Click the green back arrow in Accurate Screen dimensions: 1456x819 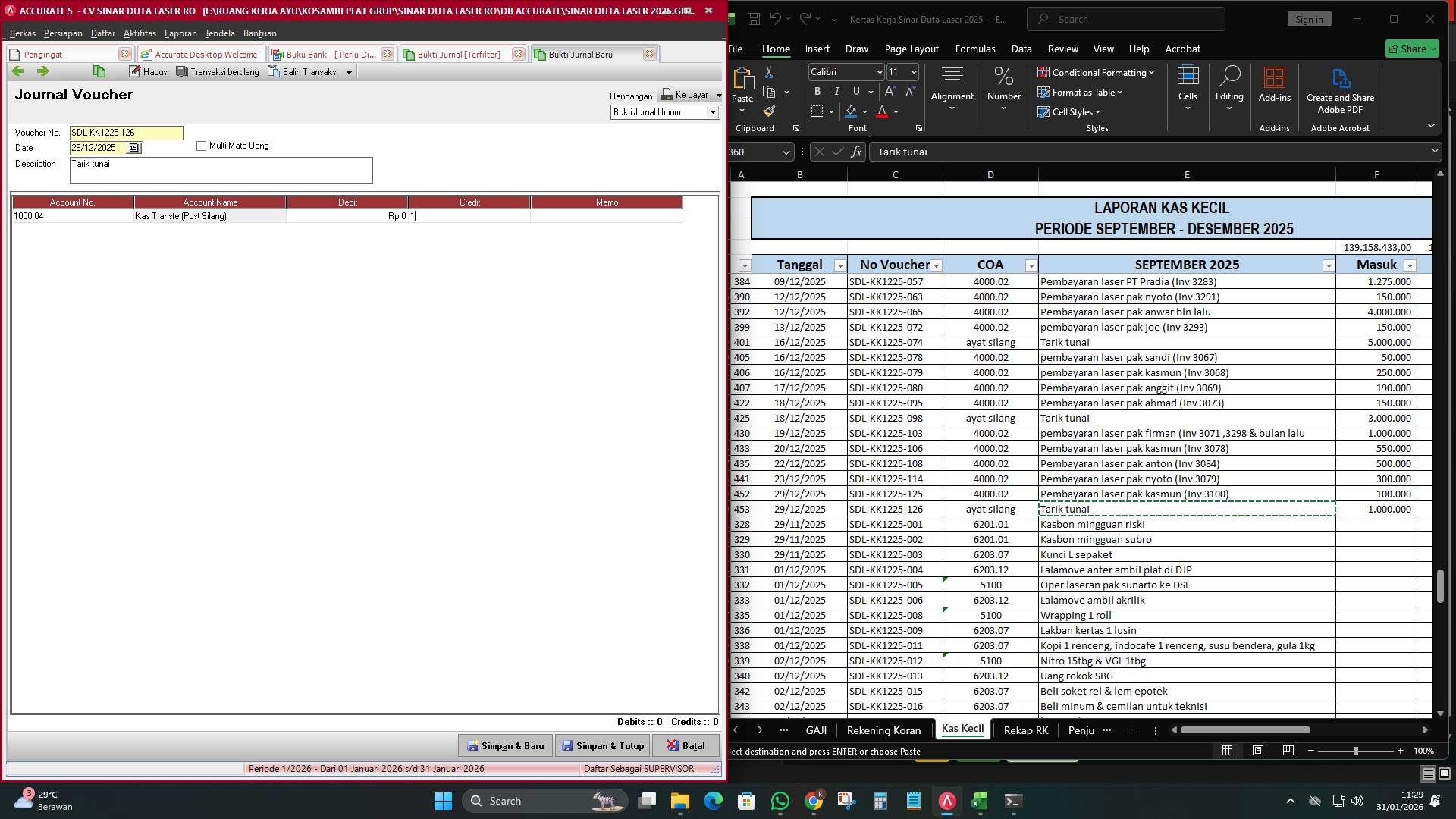point(17,71)
